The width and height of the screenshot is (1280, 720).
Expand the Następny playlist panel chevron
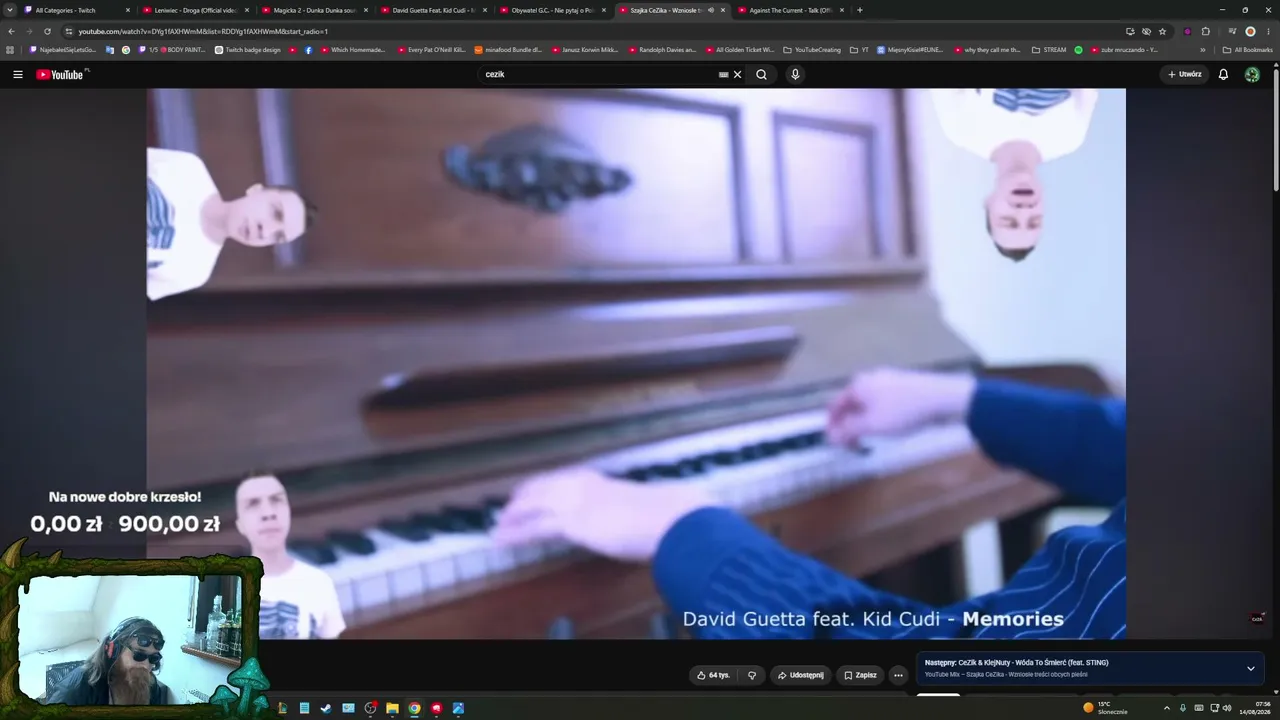(1250, 668)
